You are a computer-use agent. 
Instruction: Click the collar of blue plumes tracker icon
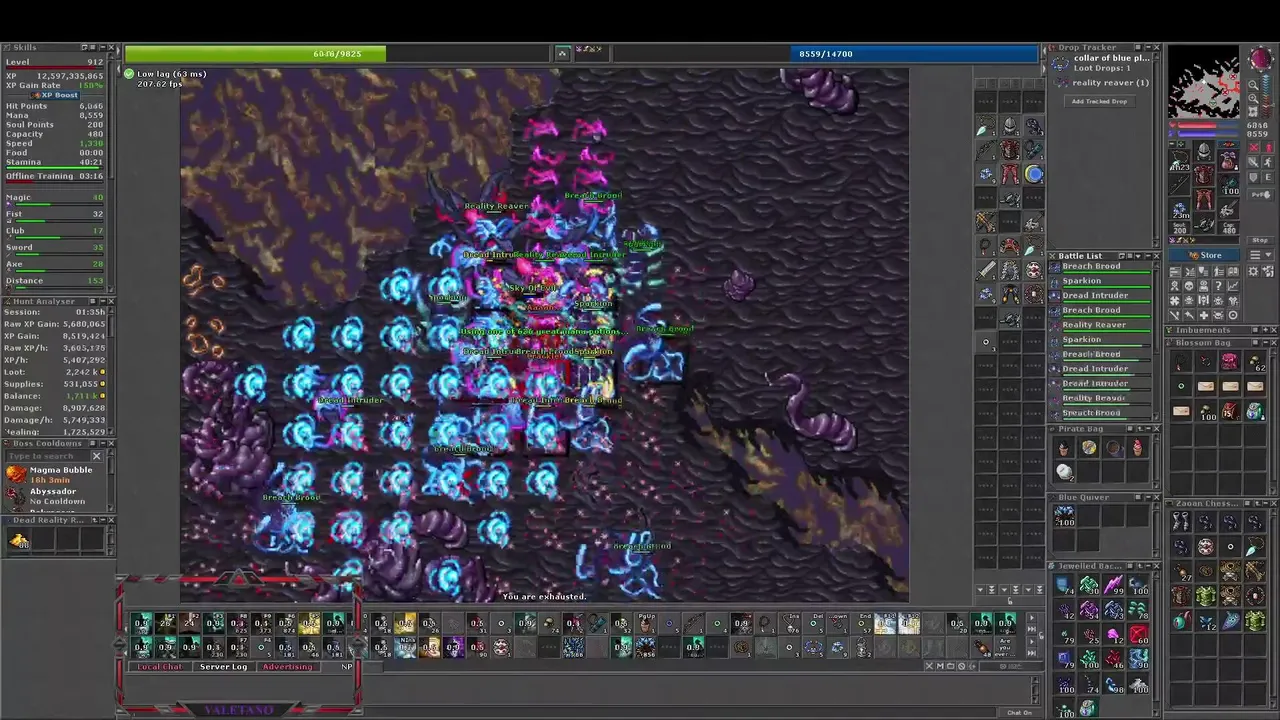coord(1059,63)
